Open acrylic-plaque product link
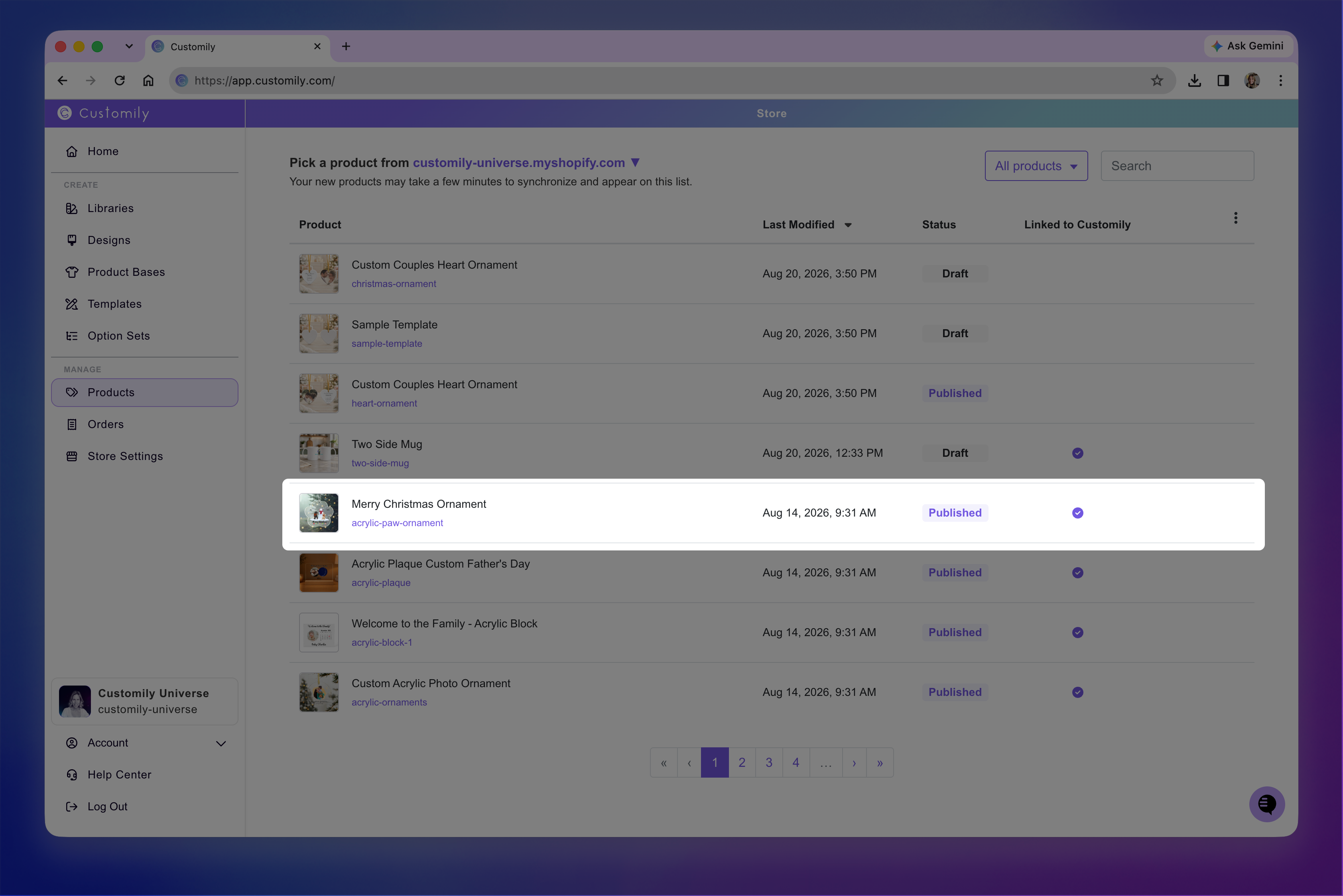1343x896 pixels. 381,583
